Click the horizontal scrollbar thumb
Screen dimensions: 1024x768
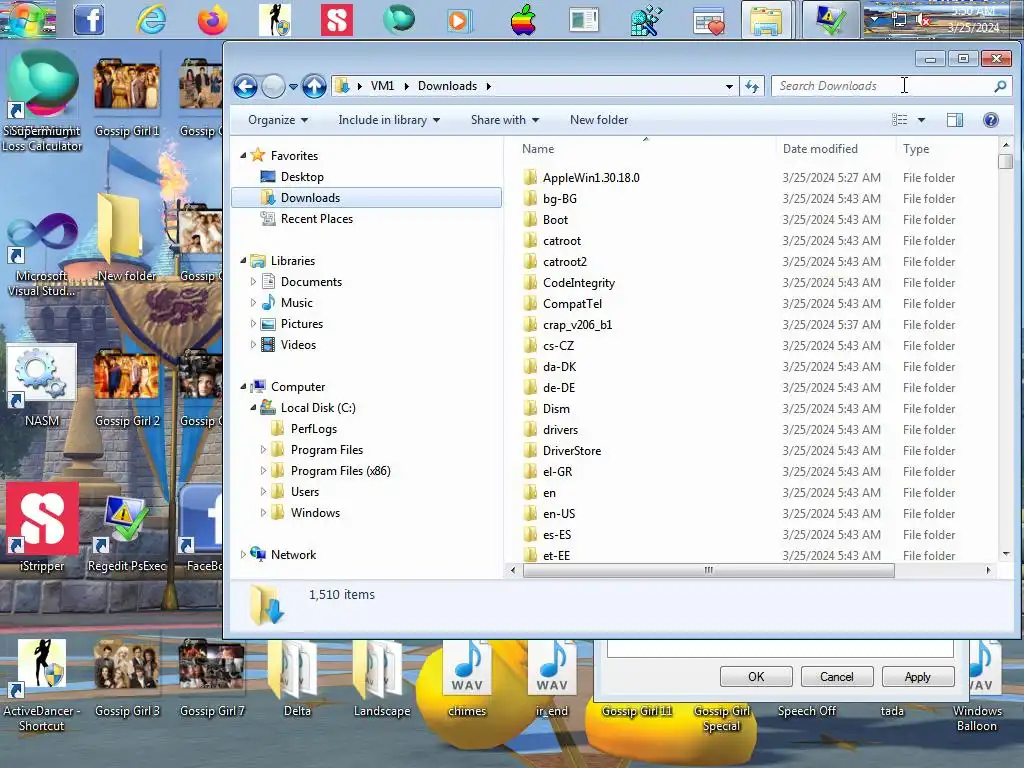coord(709,570)
